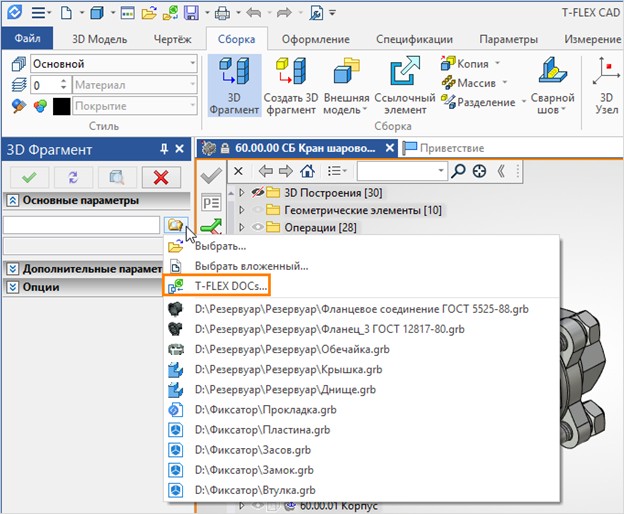624x514 pixels.
Task: Pin the 3D Фрагмент panel
Action: (164, 149)
